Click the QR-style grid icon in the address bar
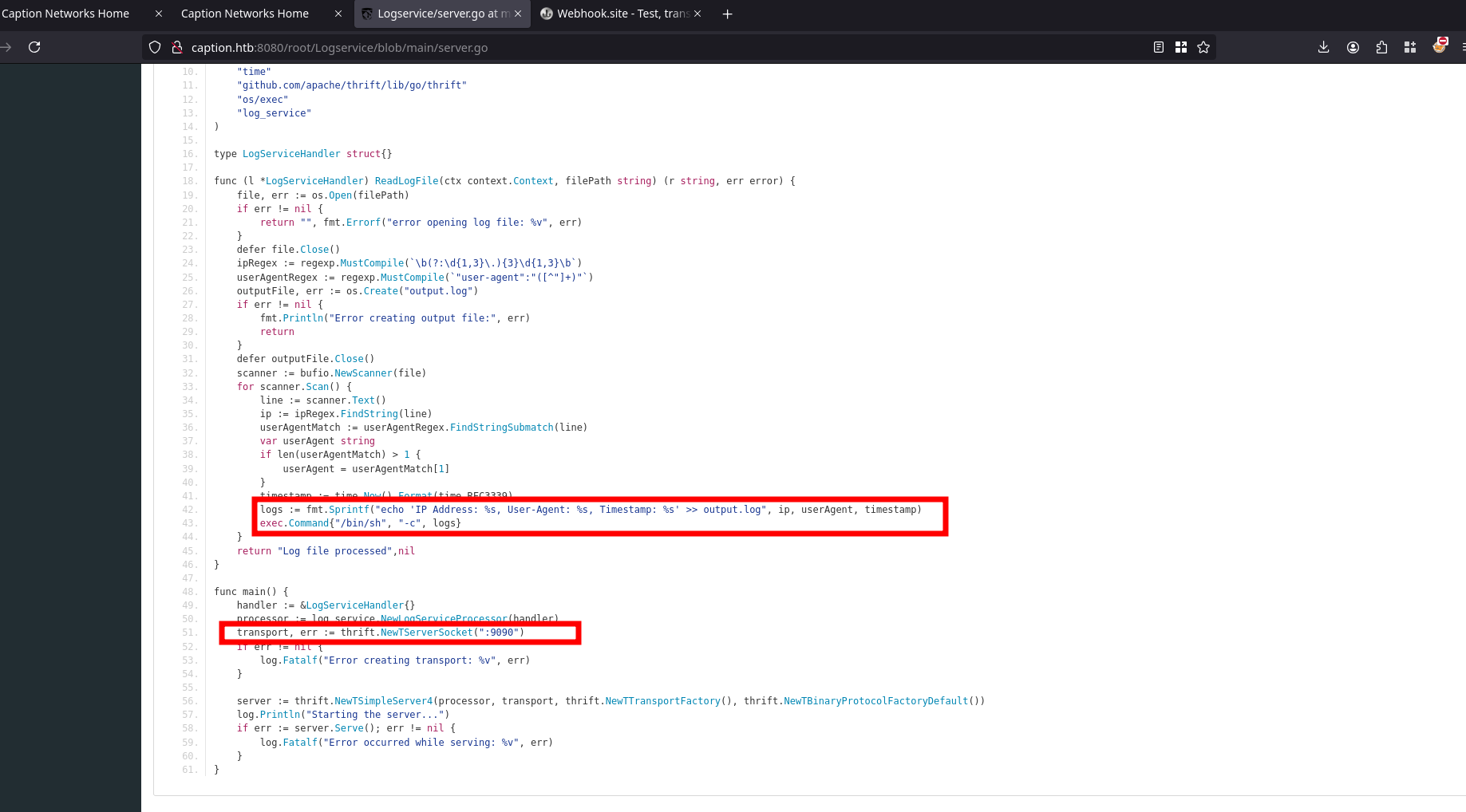1466x812 pixels. (1181, 47)
